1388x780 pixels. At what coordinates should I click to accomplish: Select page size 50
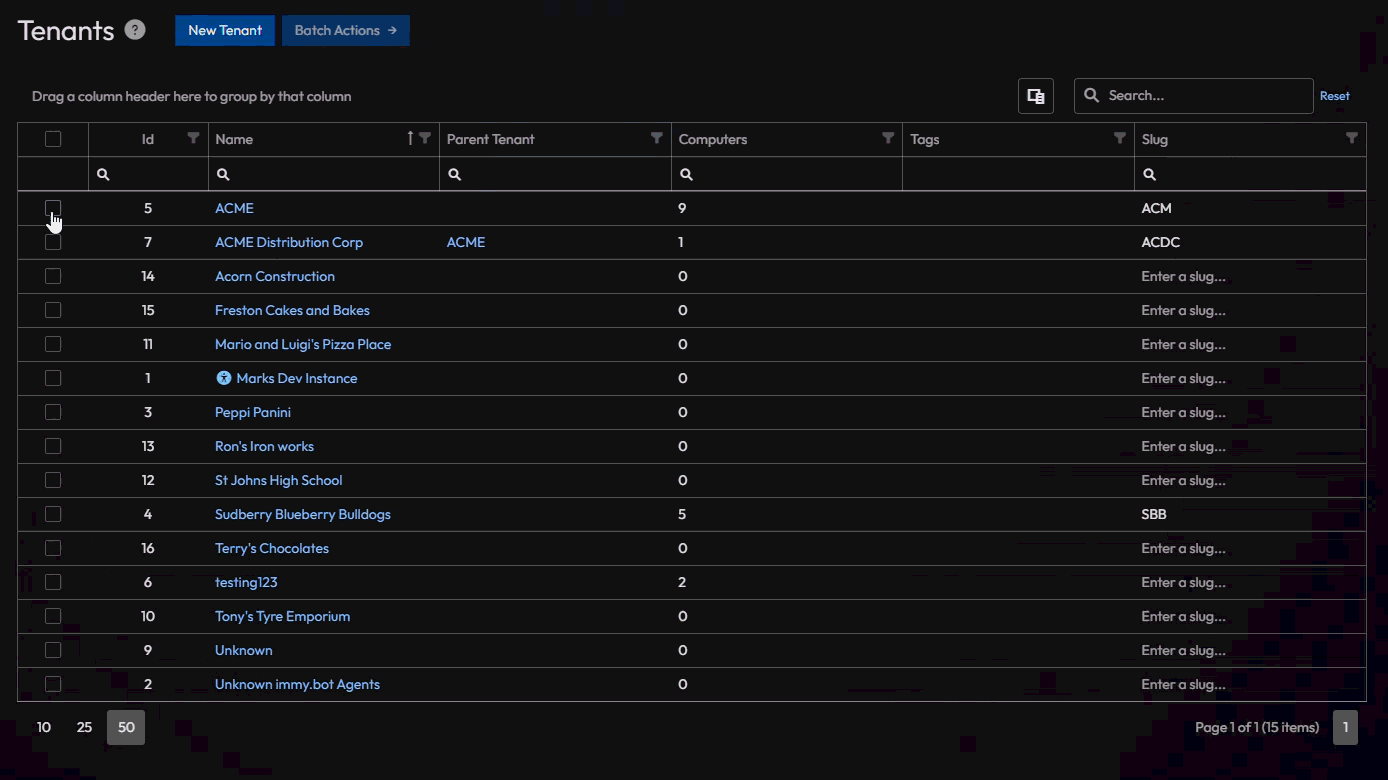pyautogui.click(x=126, y=727)
